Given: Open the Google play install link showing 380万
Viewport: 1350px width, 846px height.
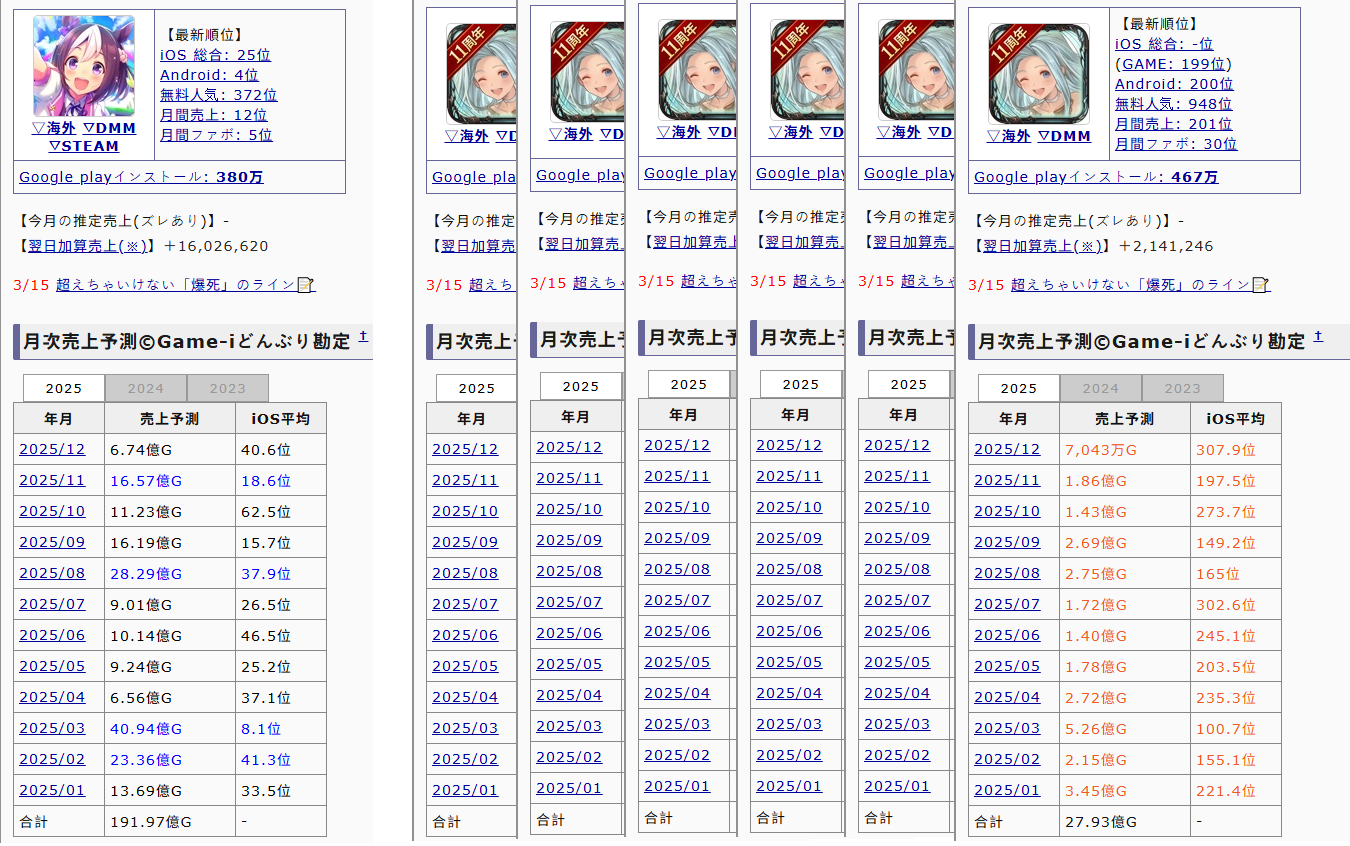Looking at the screenshot, I should [x=141, y=177].
